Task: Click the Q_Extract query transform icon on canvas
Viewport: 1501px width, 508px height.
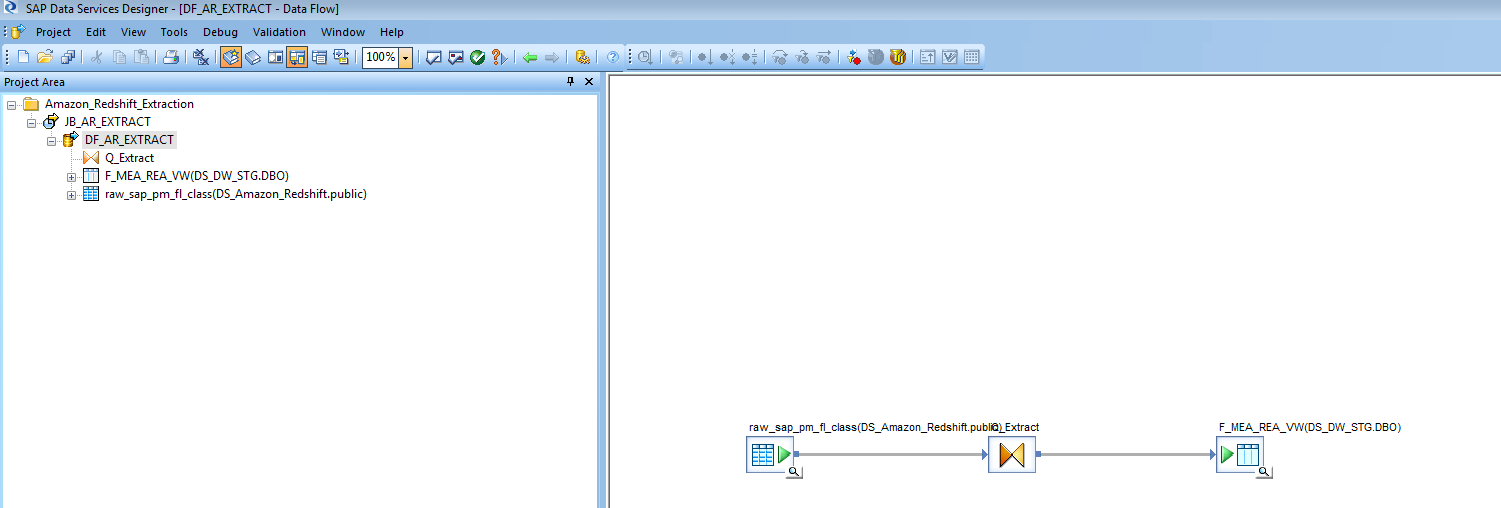Action: 1011,455
